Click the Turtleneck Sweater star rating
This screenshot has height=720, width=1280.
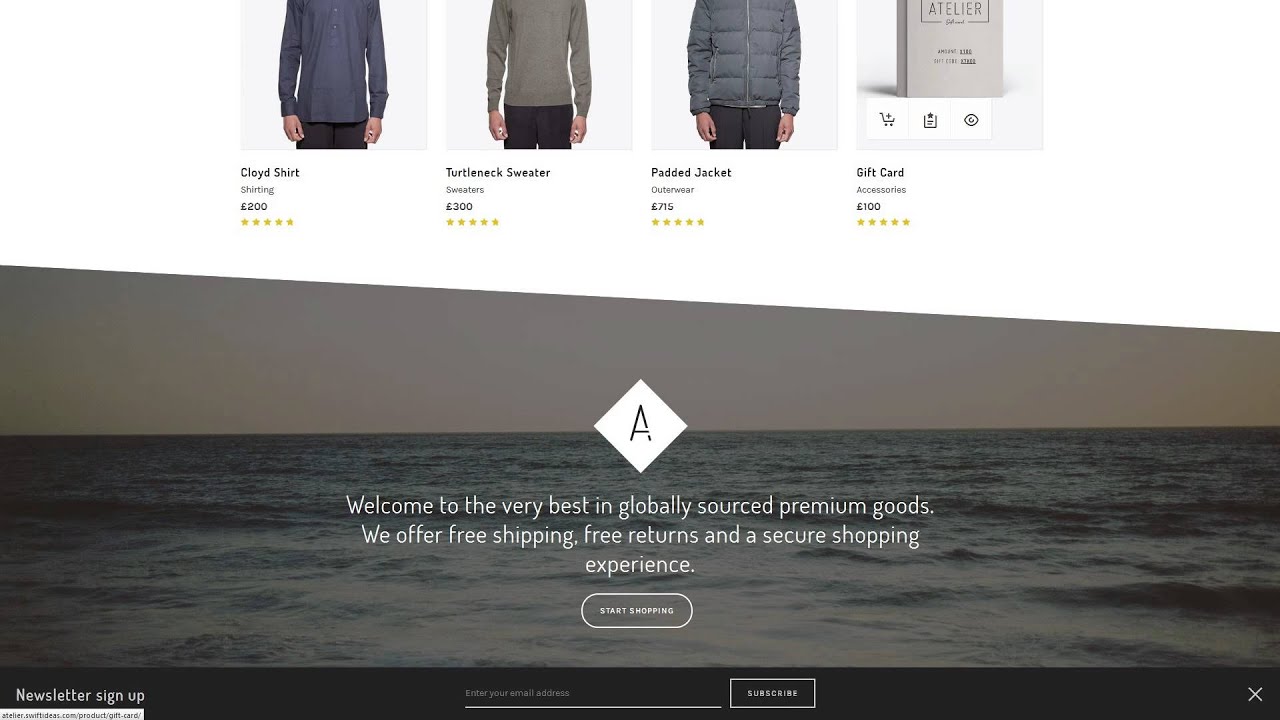[473, 222]
